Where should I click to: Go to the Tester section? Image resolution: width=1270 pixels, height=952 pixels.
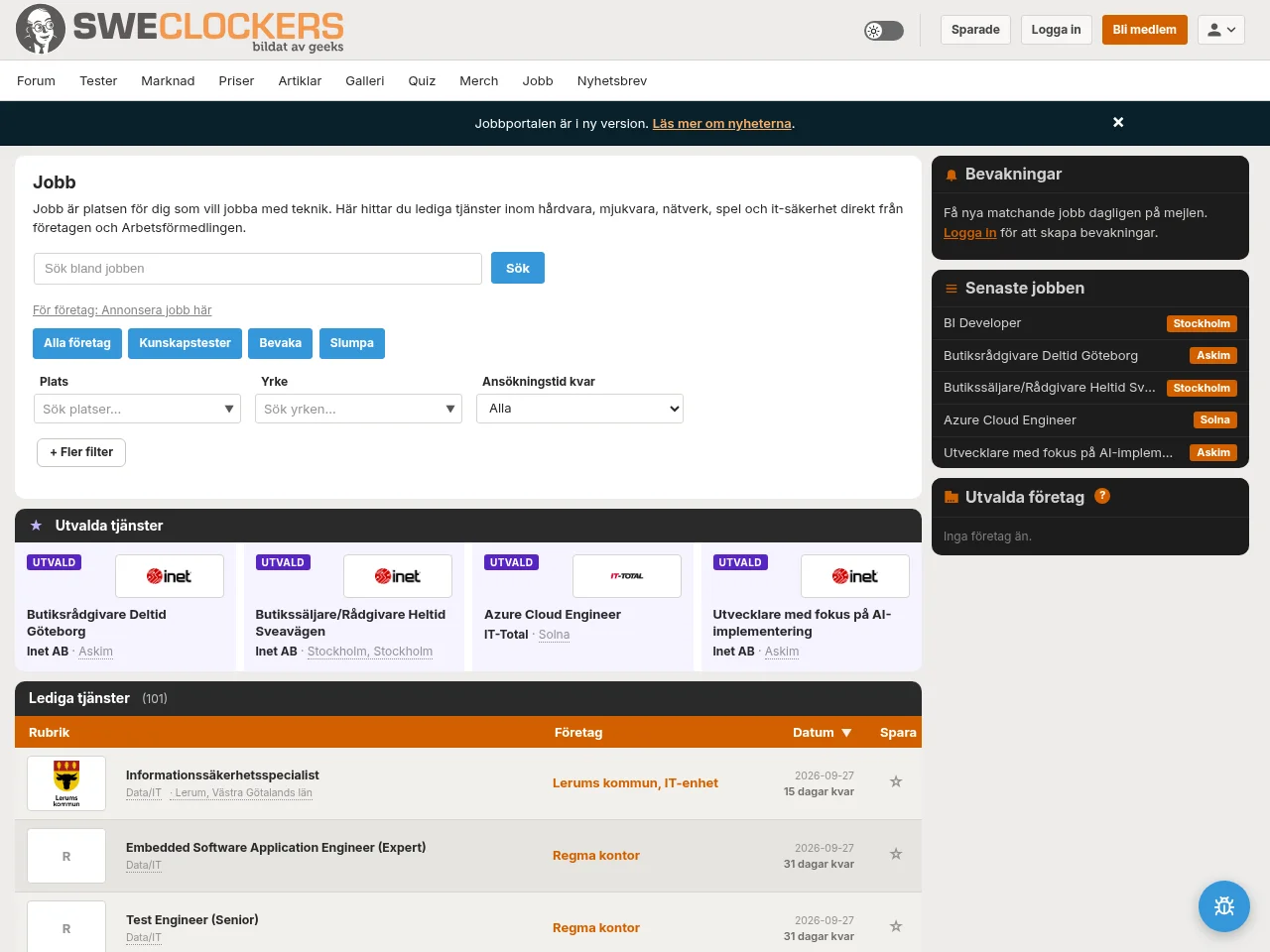[x=98, y=80]
